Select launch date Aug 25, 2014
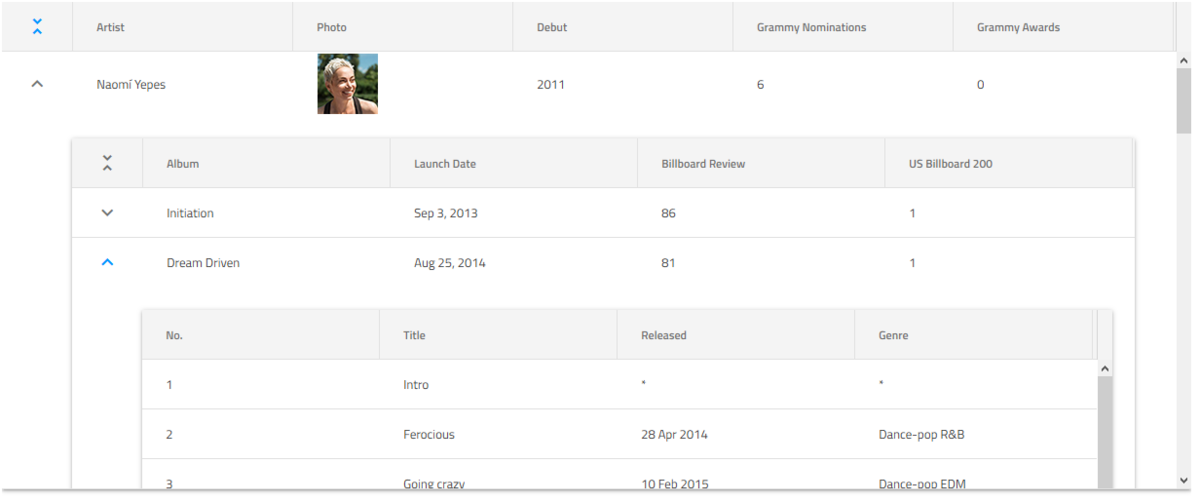The height and width of the screenshot is (503, 1200). [x=450, y=263]
